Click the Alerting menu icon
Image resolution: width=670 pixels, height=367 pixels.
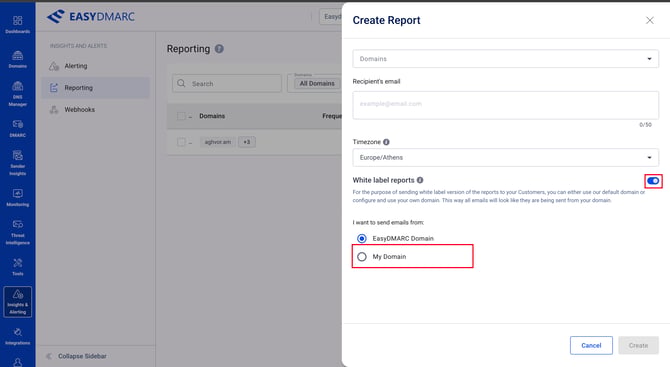(x=54, y=66)
